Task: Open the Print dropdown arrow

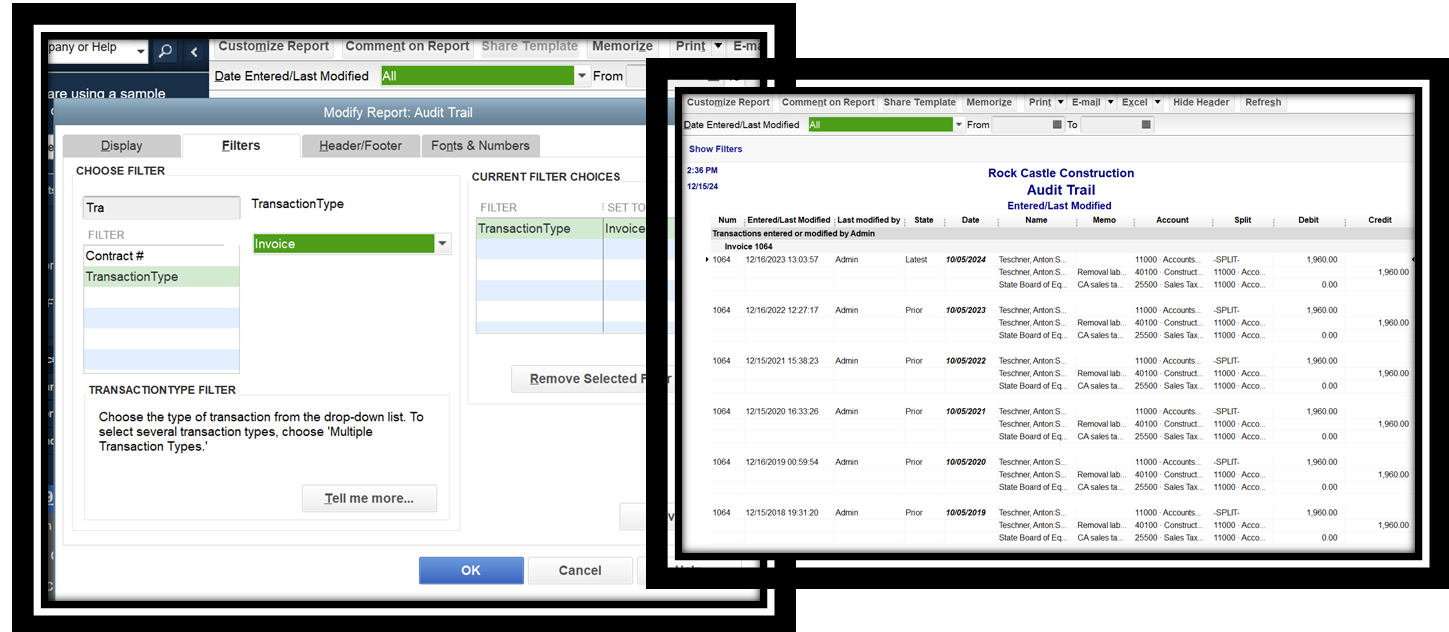Action: tap(1058, 101)
